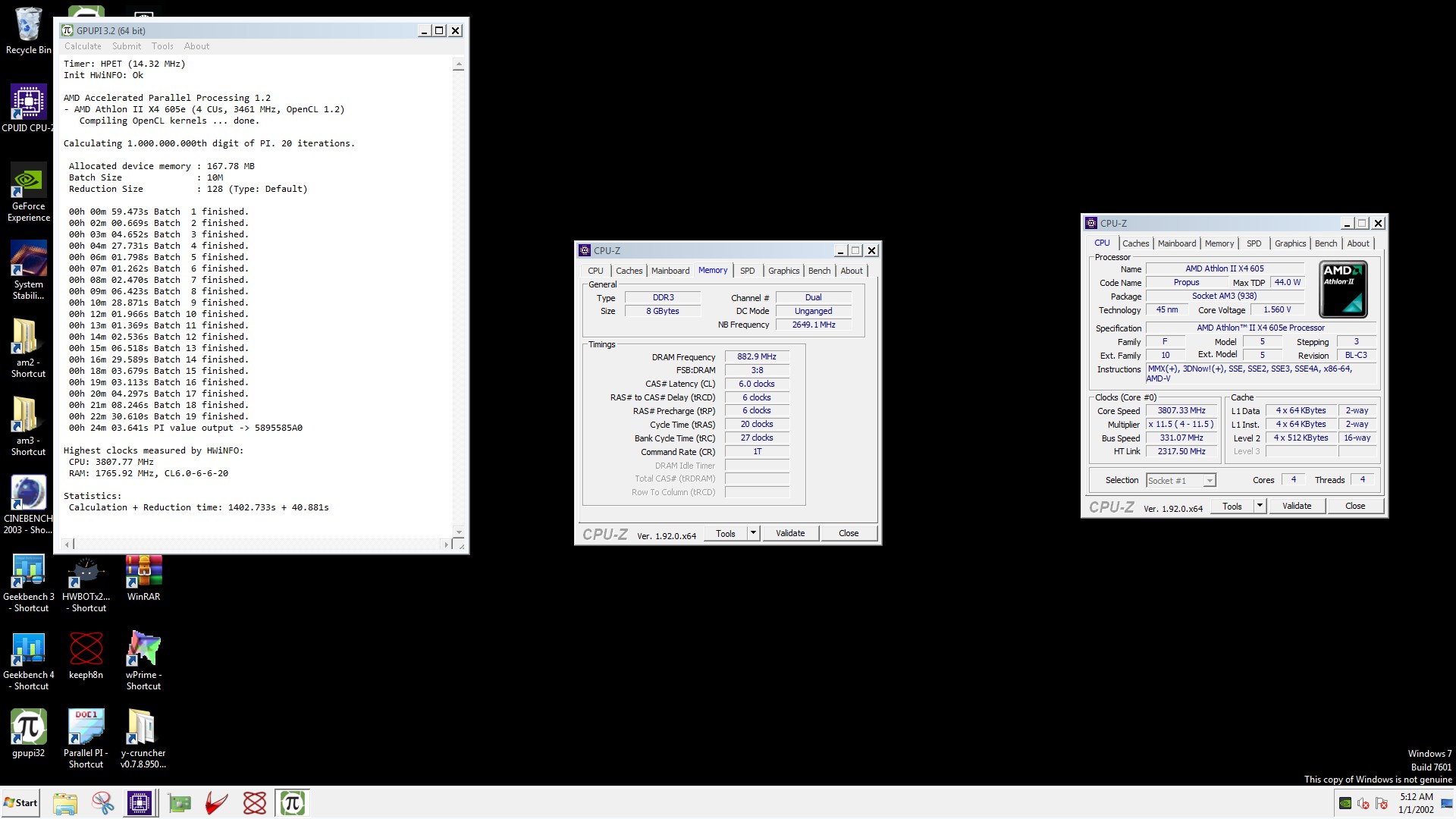Screen dimensions: 1456x819
Task: Open the Memory tab in the right CPU-Z window
Action: 1219,243
